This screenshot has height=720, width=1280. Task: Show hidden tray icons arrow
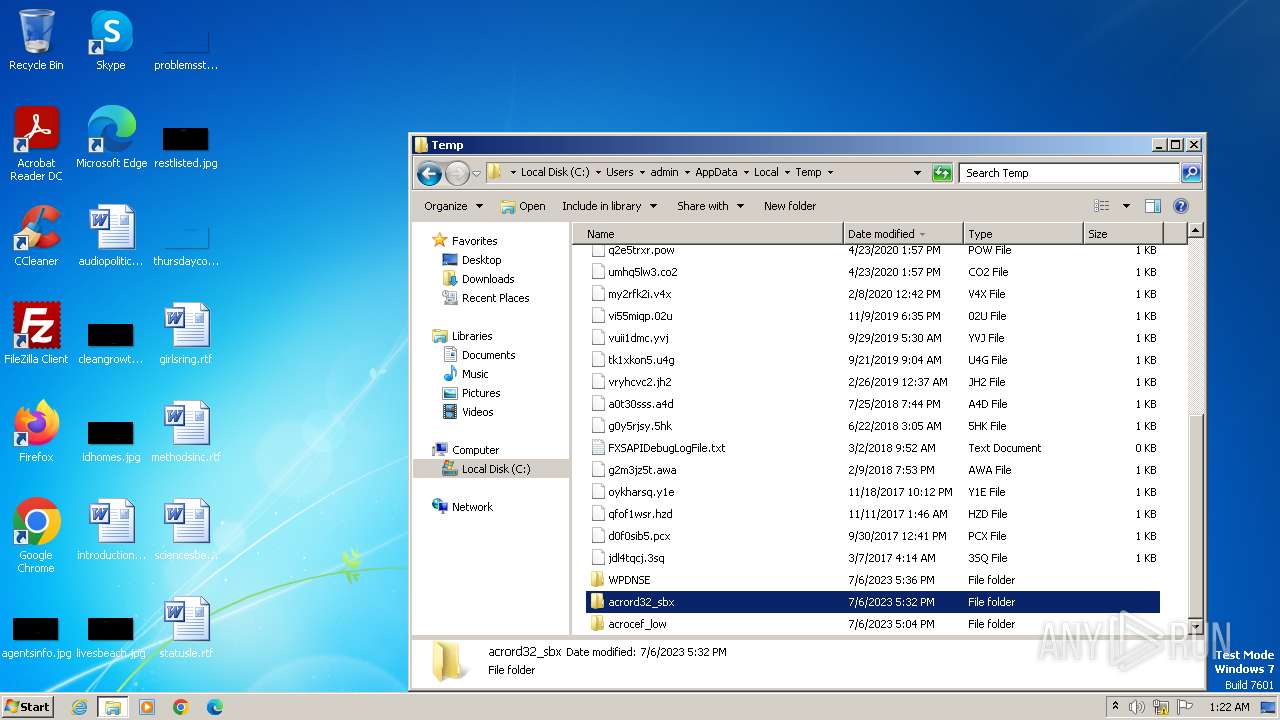click(x=1116, y=707)
